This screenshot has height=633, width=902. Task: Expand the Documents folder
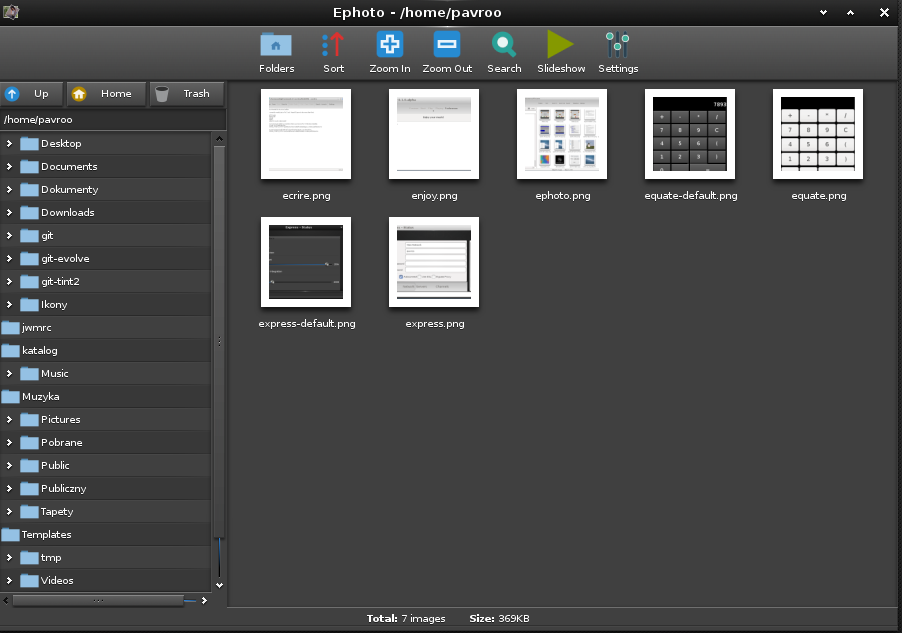9,166
